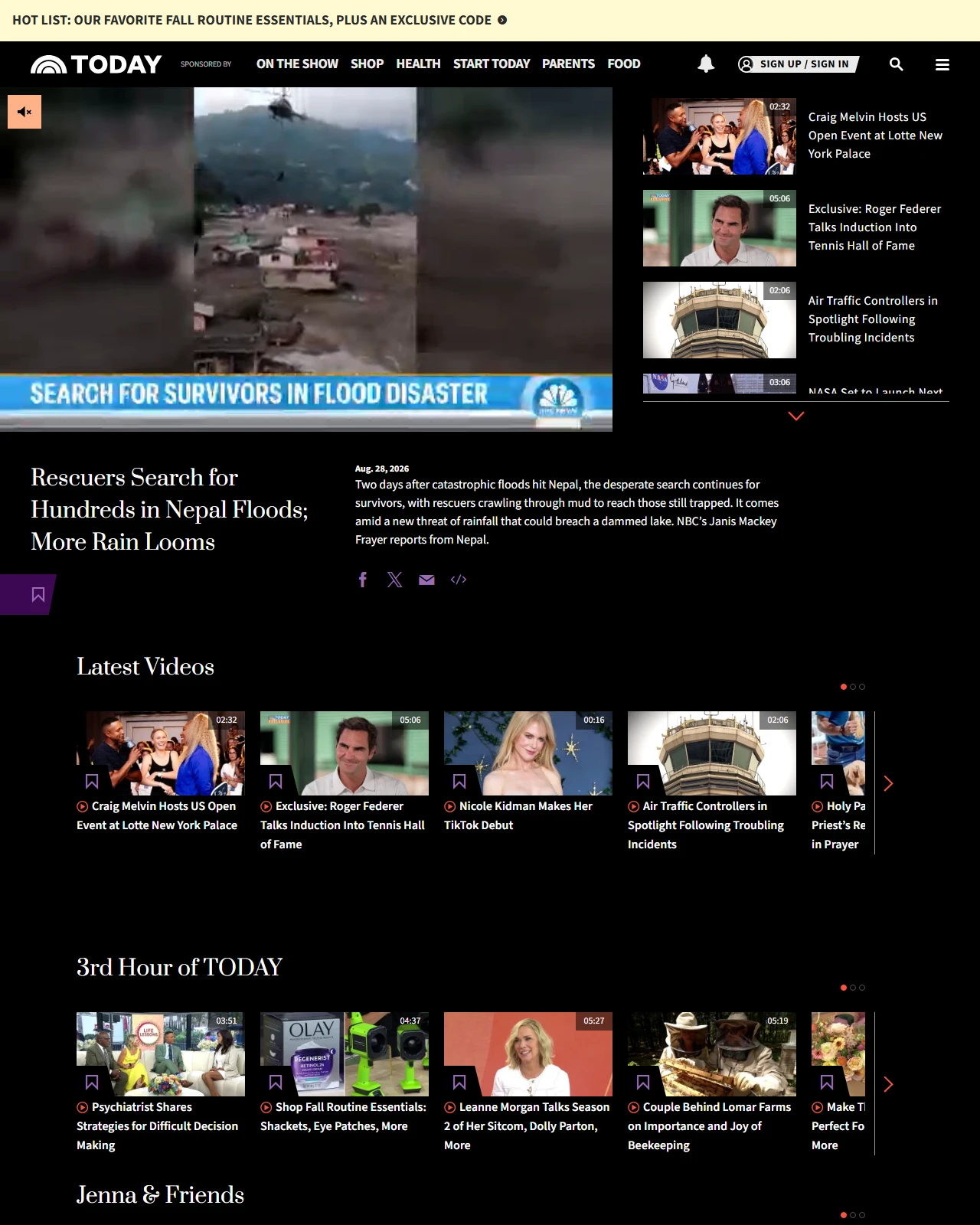Viewport: 980px width, 1225px height.
Task: Open Parents nav item
Action: 568,64
